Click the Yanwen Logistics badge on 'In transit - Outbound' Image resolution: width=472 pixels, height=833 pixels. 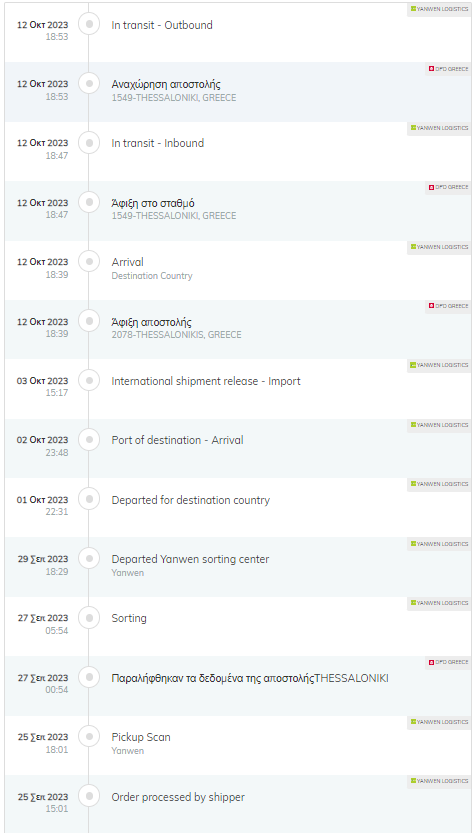(439, 9)
